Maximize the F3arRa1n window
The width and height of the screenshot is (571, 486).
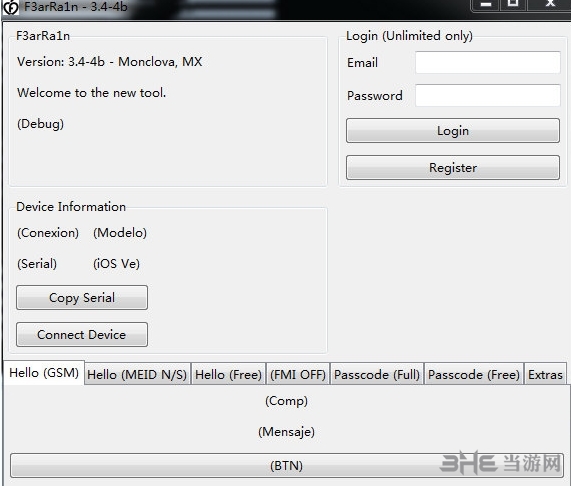coord(513,4)
